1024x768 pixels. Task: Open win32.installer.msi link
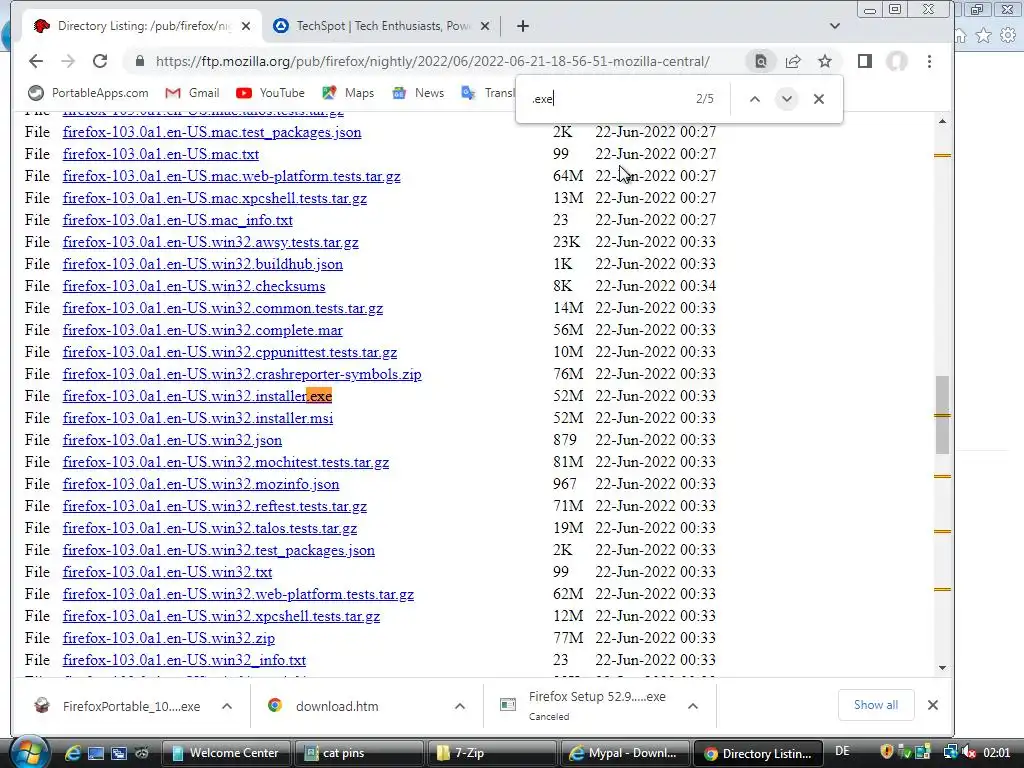198,418
